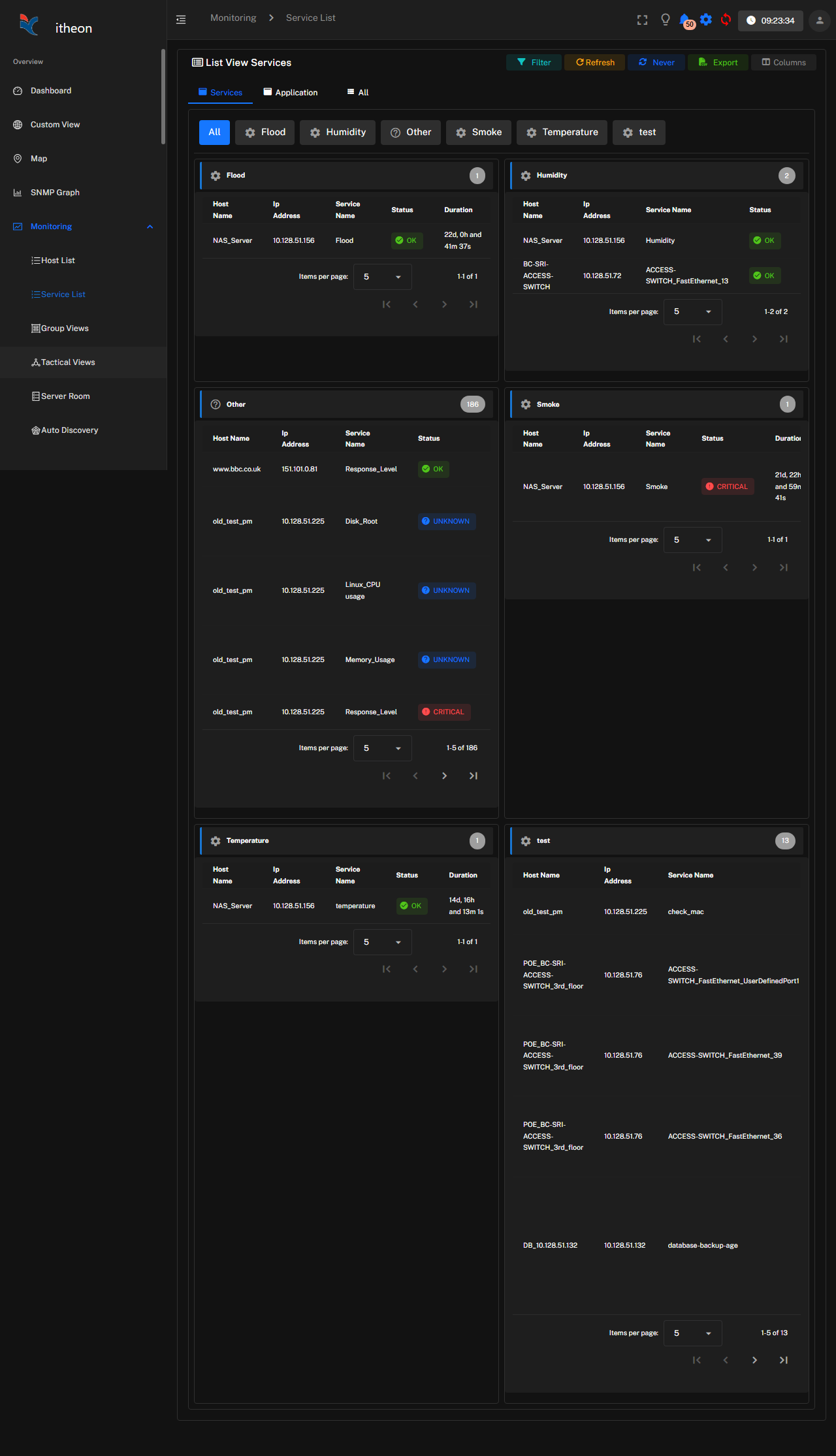This screenshot has width=836, height=1456.
Task: Click previous-page arrow in Smoke panel
Action: [726, 567]
